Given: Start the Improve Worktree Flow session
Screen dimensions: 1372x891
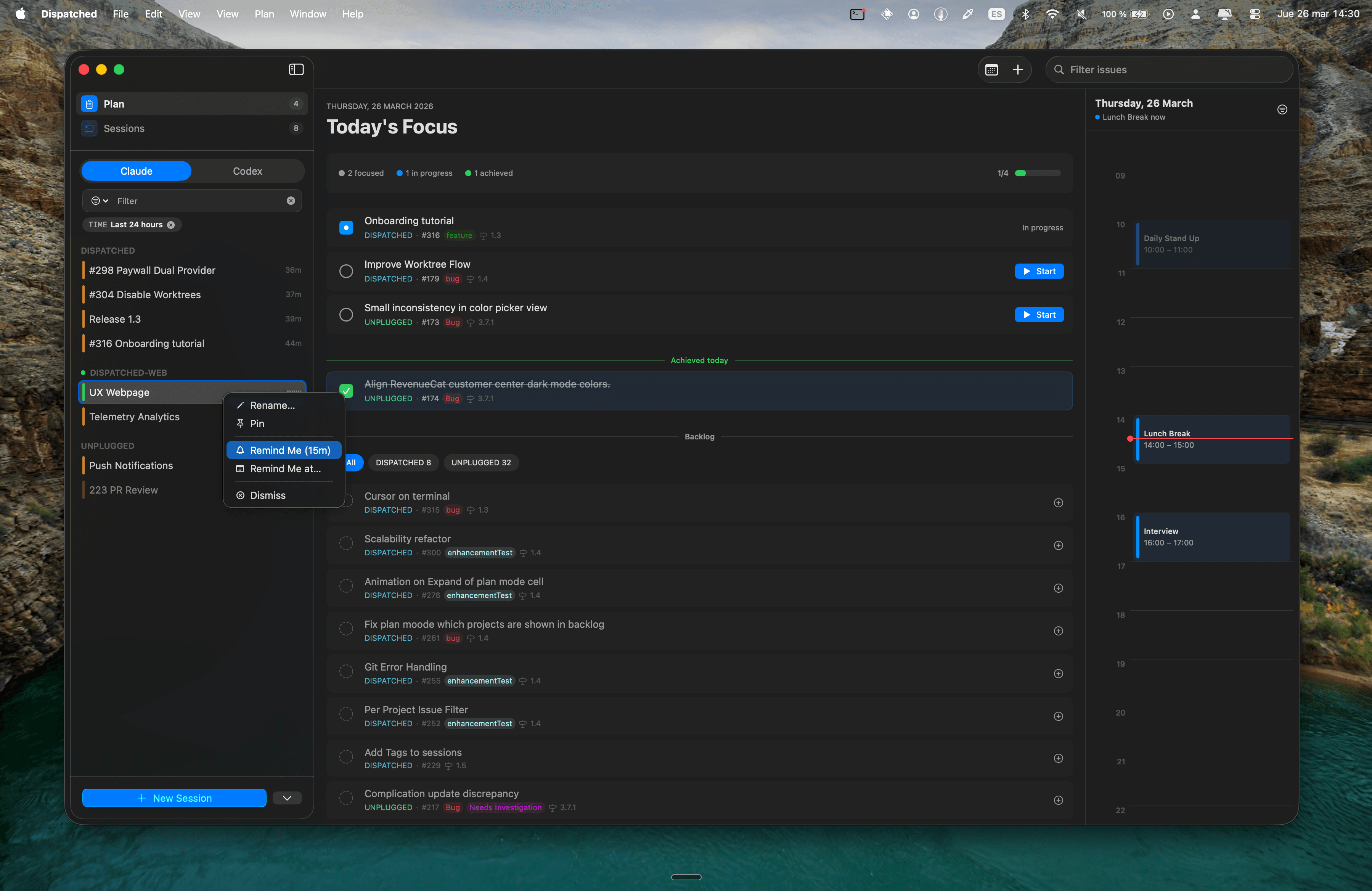Looking at the screenshot, I should [1039, 271].
